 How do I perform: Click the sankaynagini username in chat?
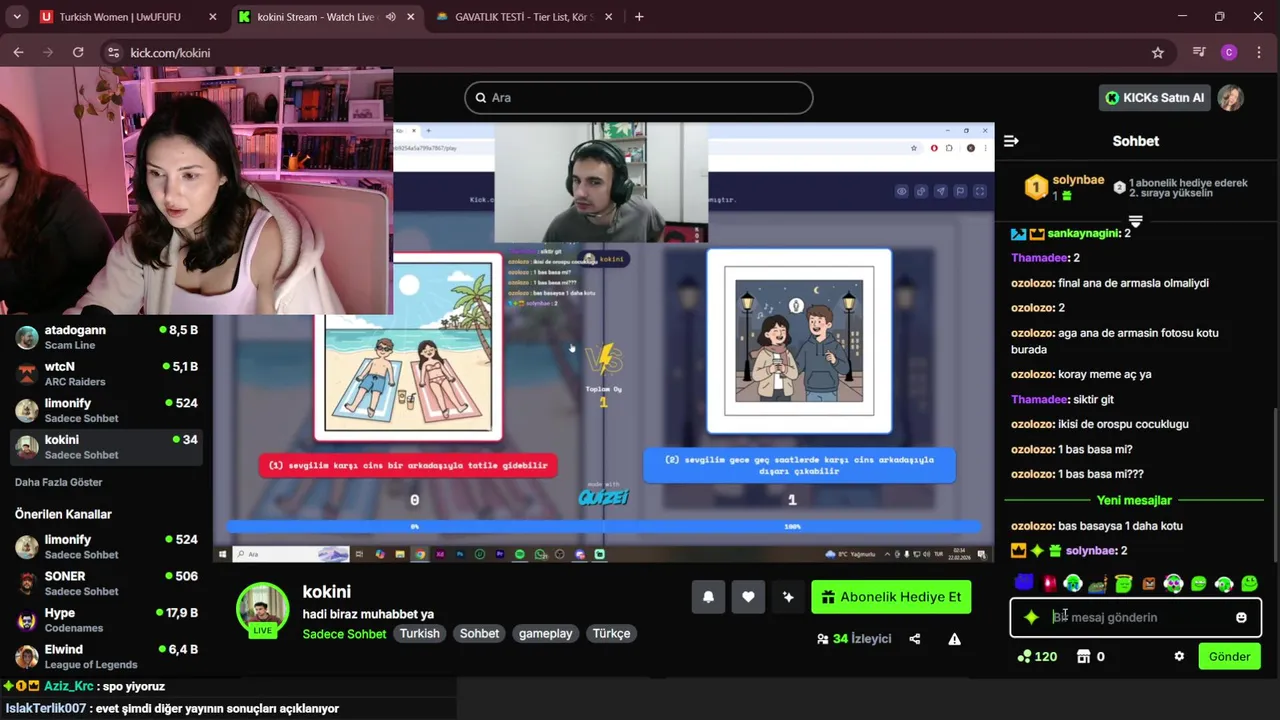(x=1084, y=233)
